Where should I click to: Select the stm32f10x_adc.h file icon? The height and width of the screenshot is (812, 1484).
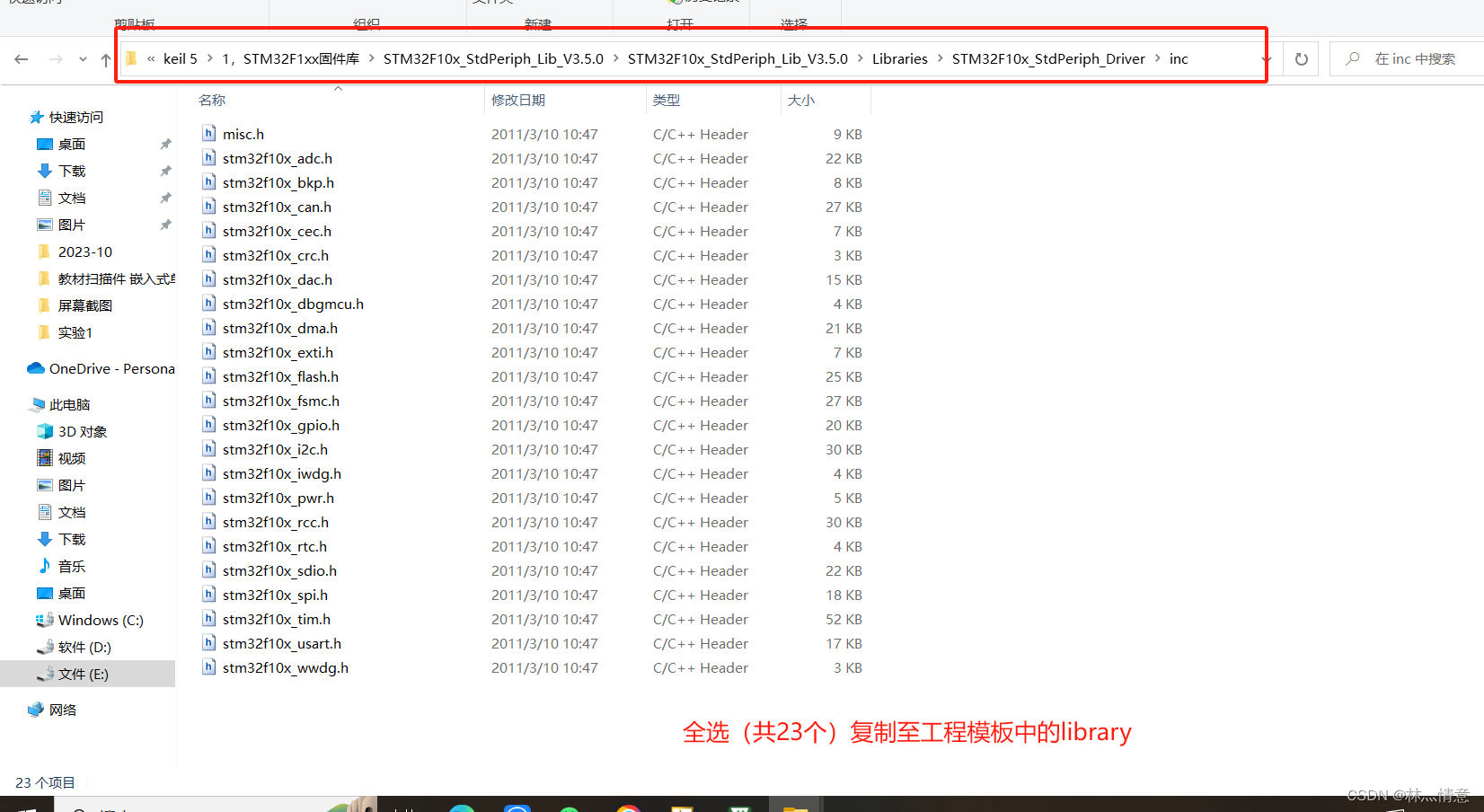coord(208,158)
